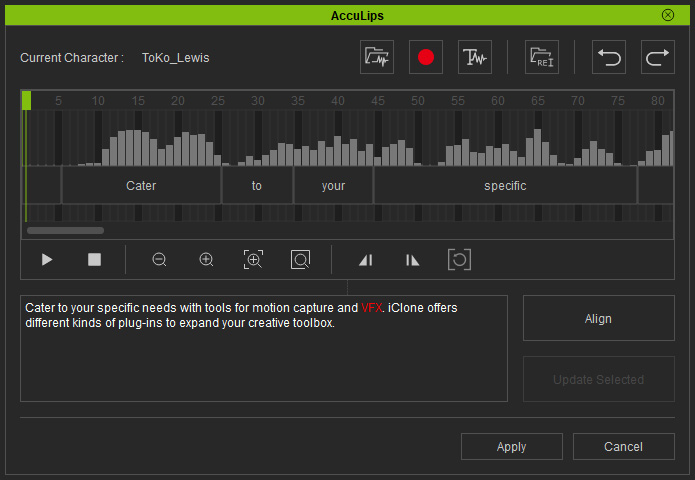The image size is (695, 480).
Task: Open audio file with folder waveform icon
Action: [x=377, y=58]
